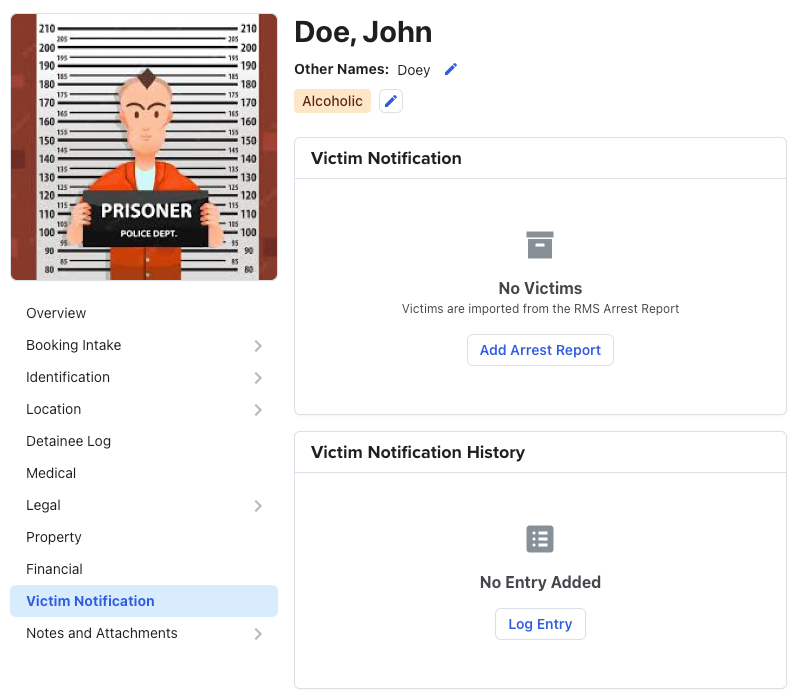Viewport: 797px width, 699px height.
Task: Click the No Victims archive box icon
Action: pyautogui.click(x=540, y=245)
